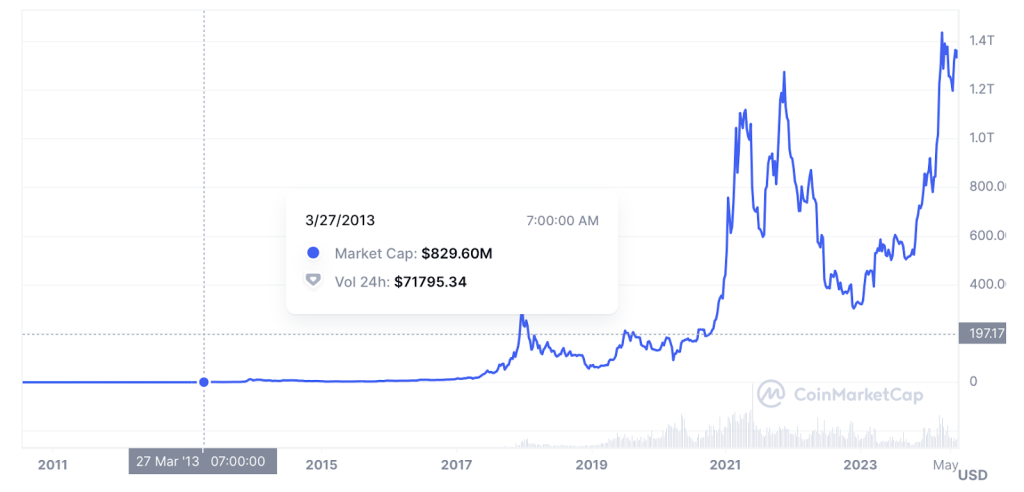Click the blue data point marker on line
This screenshot has height=492, width=1024.
coord(204,382)
